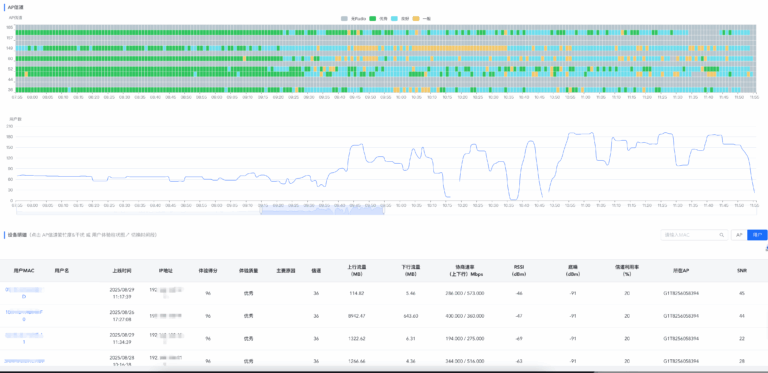The width and height of the screenshot is (768, 373).
Task: Select the online time 2025/08/29 11:17:39 cell
Action: click(122, 293)
